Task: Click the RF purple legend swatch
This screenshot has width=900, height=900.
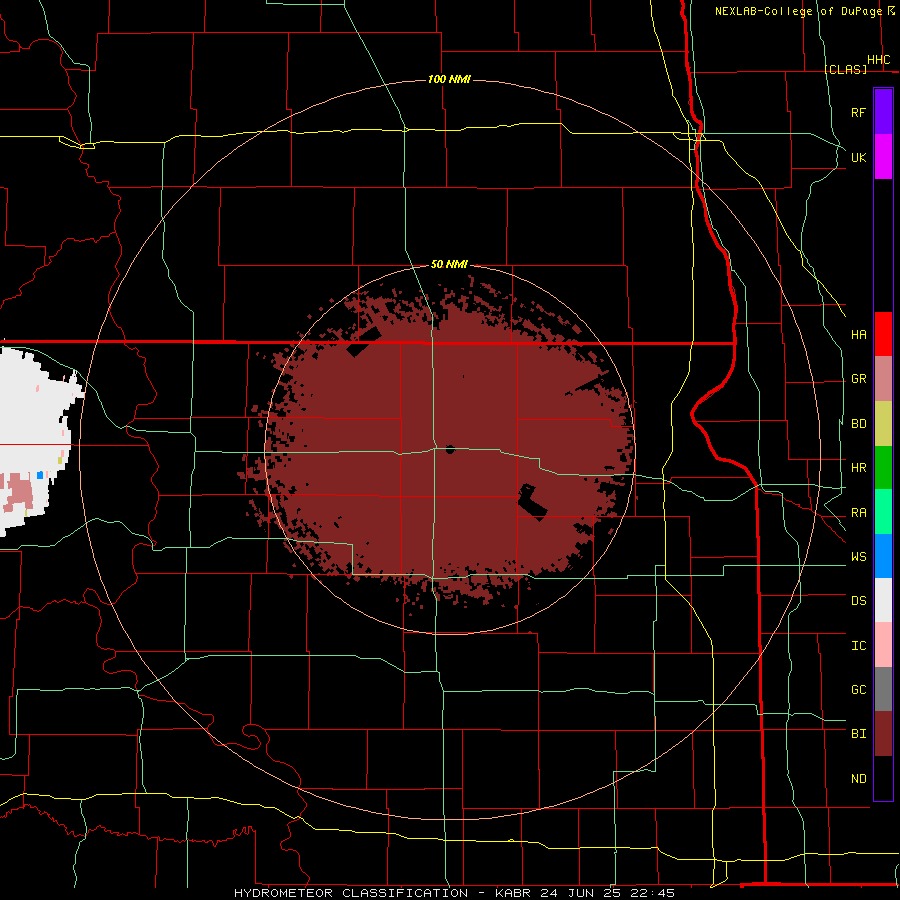Action: [x=883, y=112]
